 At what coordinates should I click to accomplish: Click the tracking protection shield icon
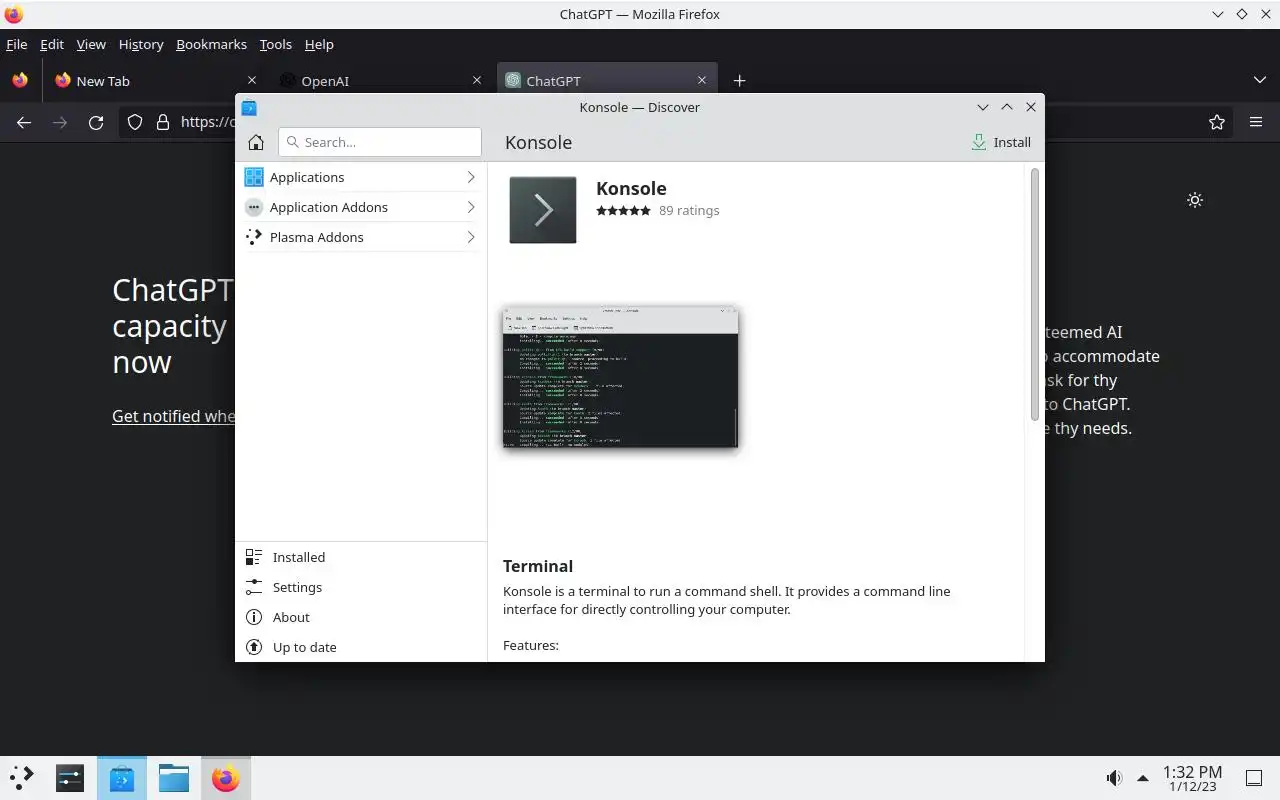point(135,122)
